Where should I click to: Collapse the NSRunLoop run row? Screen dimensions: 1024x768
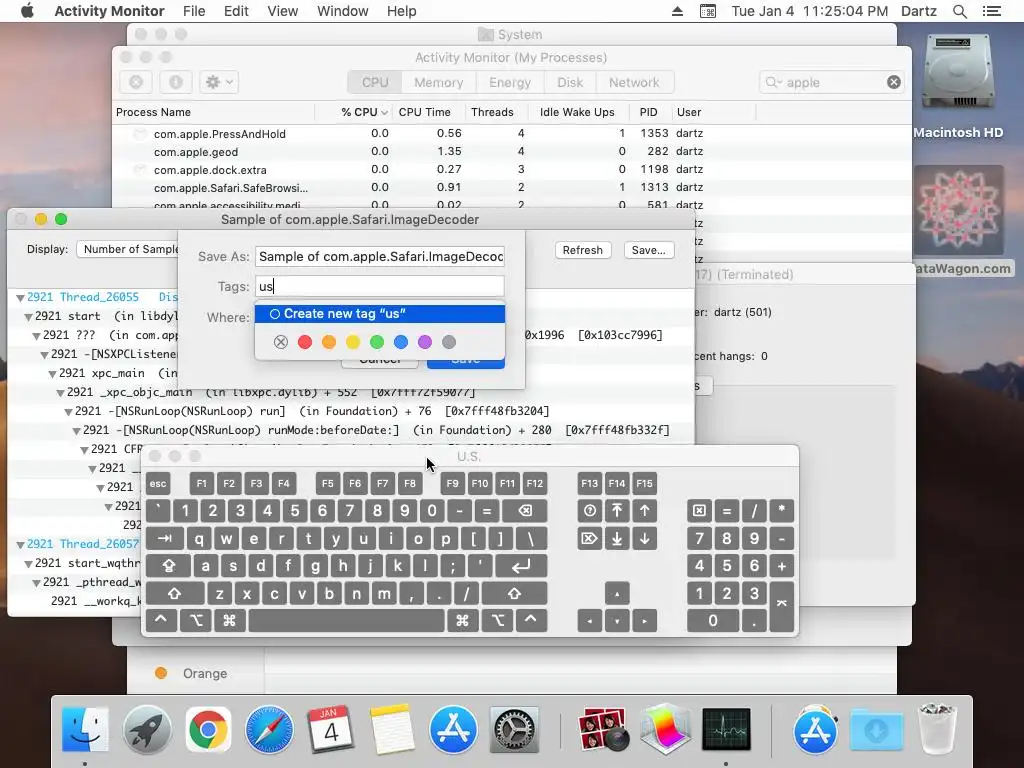point(68,411)
